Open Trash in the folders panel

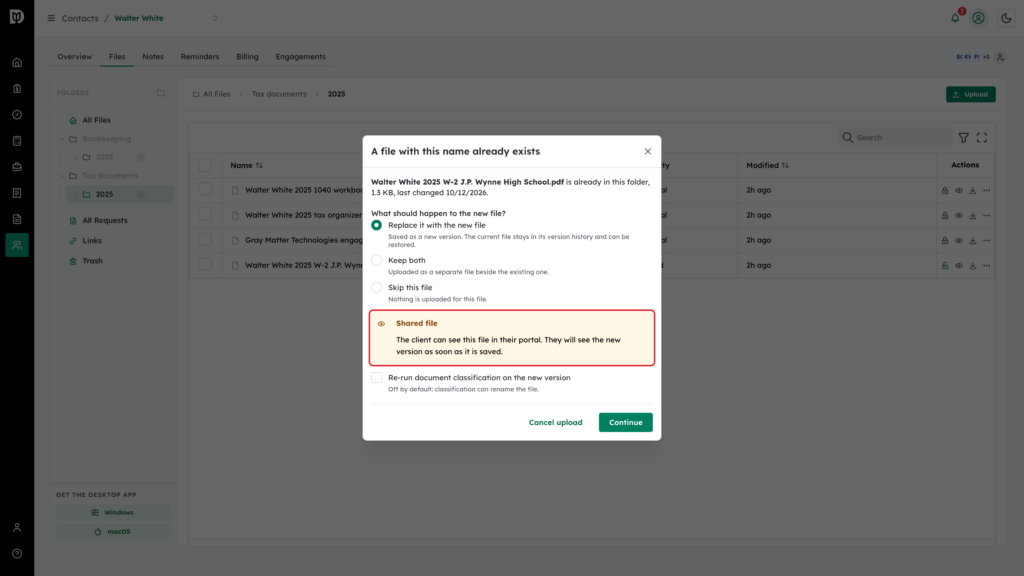coord(92,261)
